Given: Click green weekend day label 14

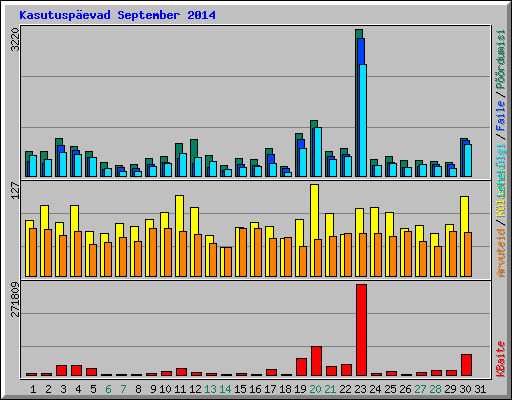Looking at the screenshot, I should pyautogui.click(x=225, y=389).
